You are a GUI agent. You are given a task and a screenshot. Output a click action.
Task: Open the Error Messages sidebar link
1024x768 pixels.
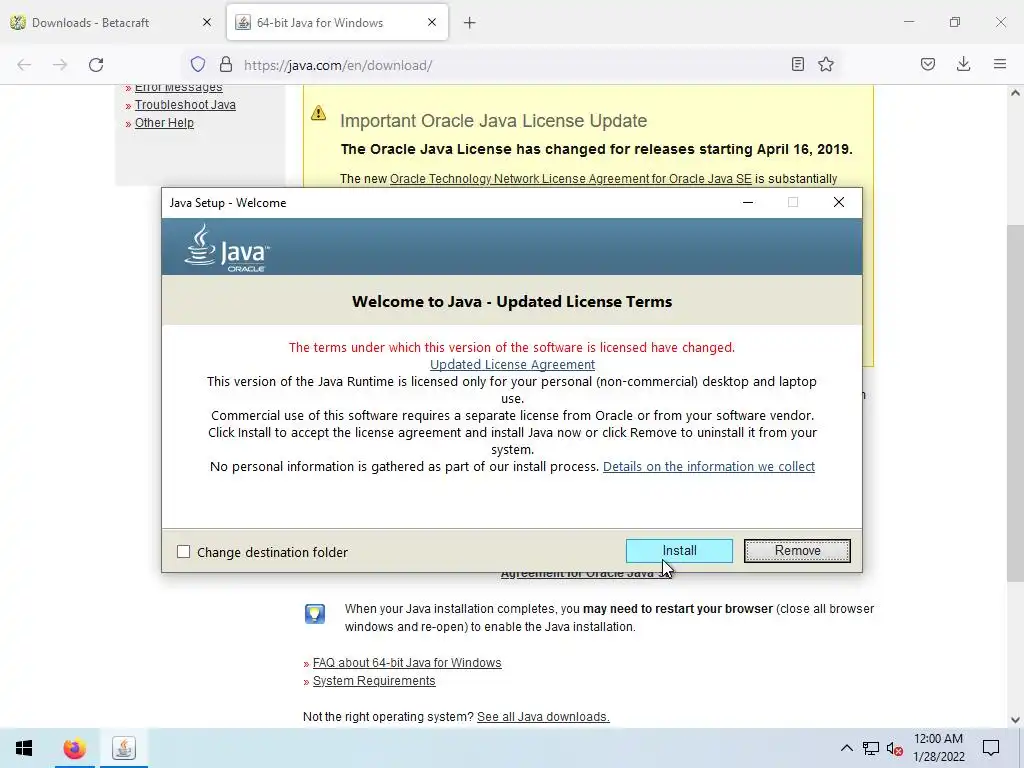pyautogui.click(x=178, y=88)
